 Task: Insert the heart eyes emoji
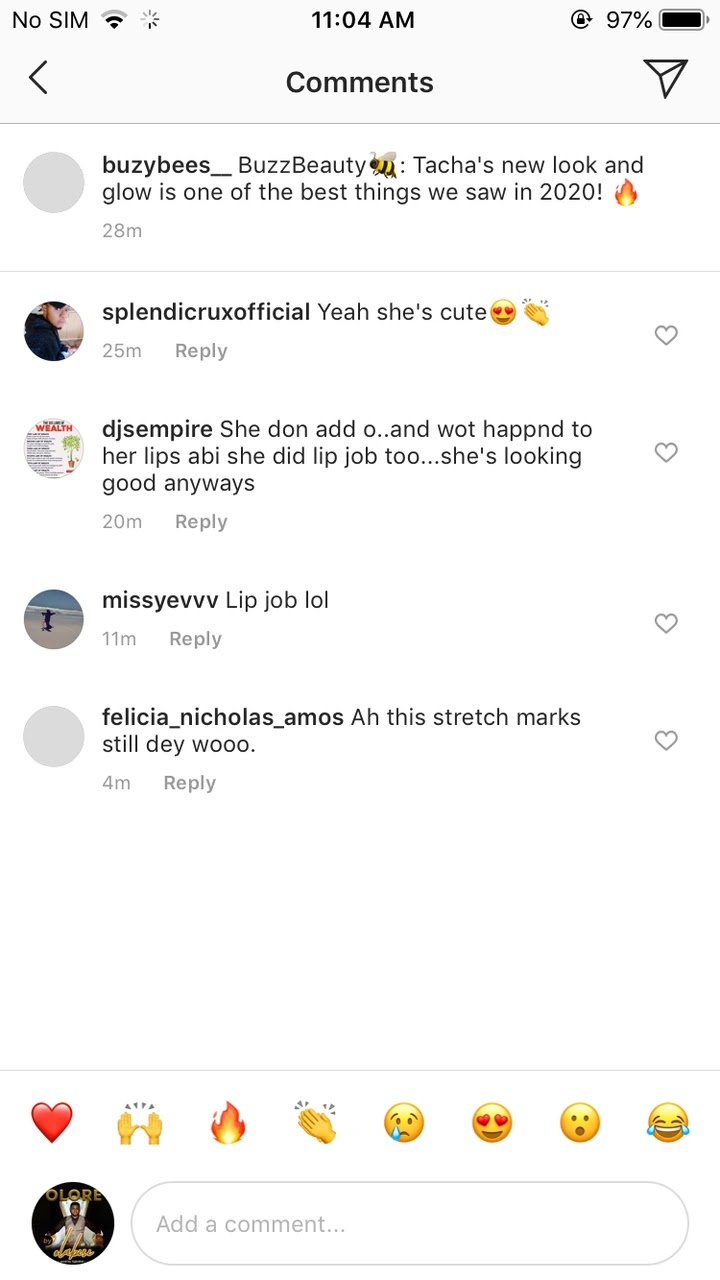pyautogui.click(x=492, y=1123)
